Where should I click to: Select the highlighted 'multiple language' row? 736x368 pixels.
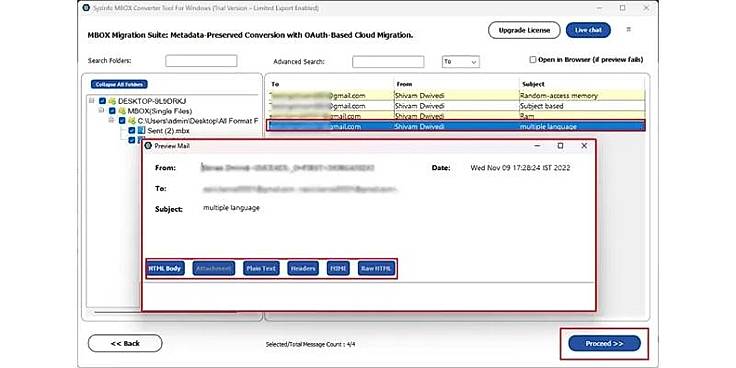457,126
